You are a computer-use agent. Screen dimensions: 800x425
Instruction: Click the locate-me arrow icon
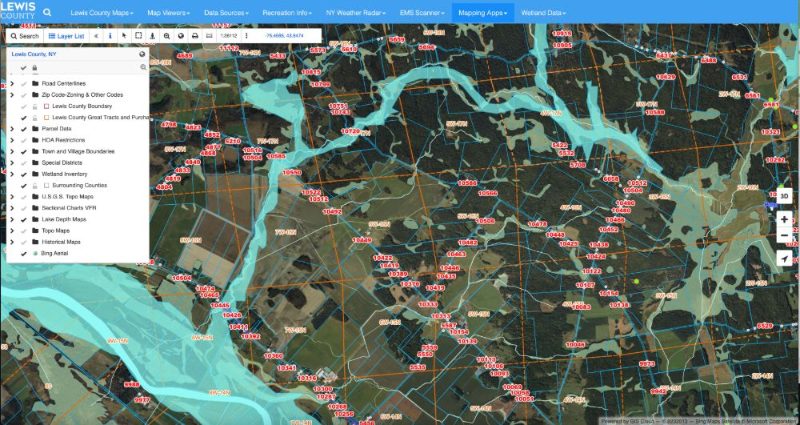tap(784, 259)
